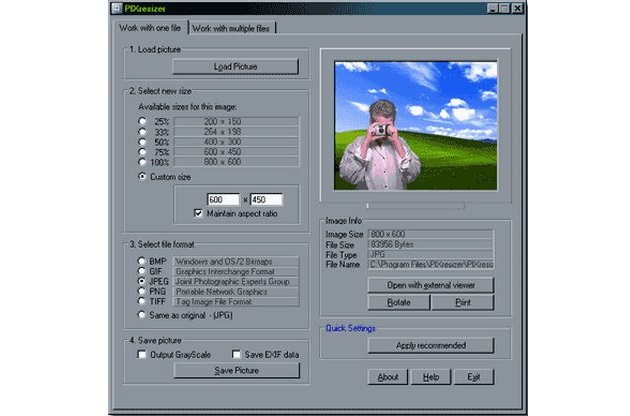
Task: Click the 264 x 198 size text
Action: tap(223, 131)
